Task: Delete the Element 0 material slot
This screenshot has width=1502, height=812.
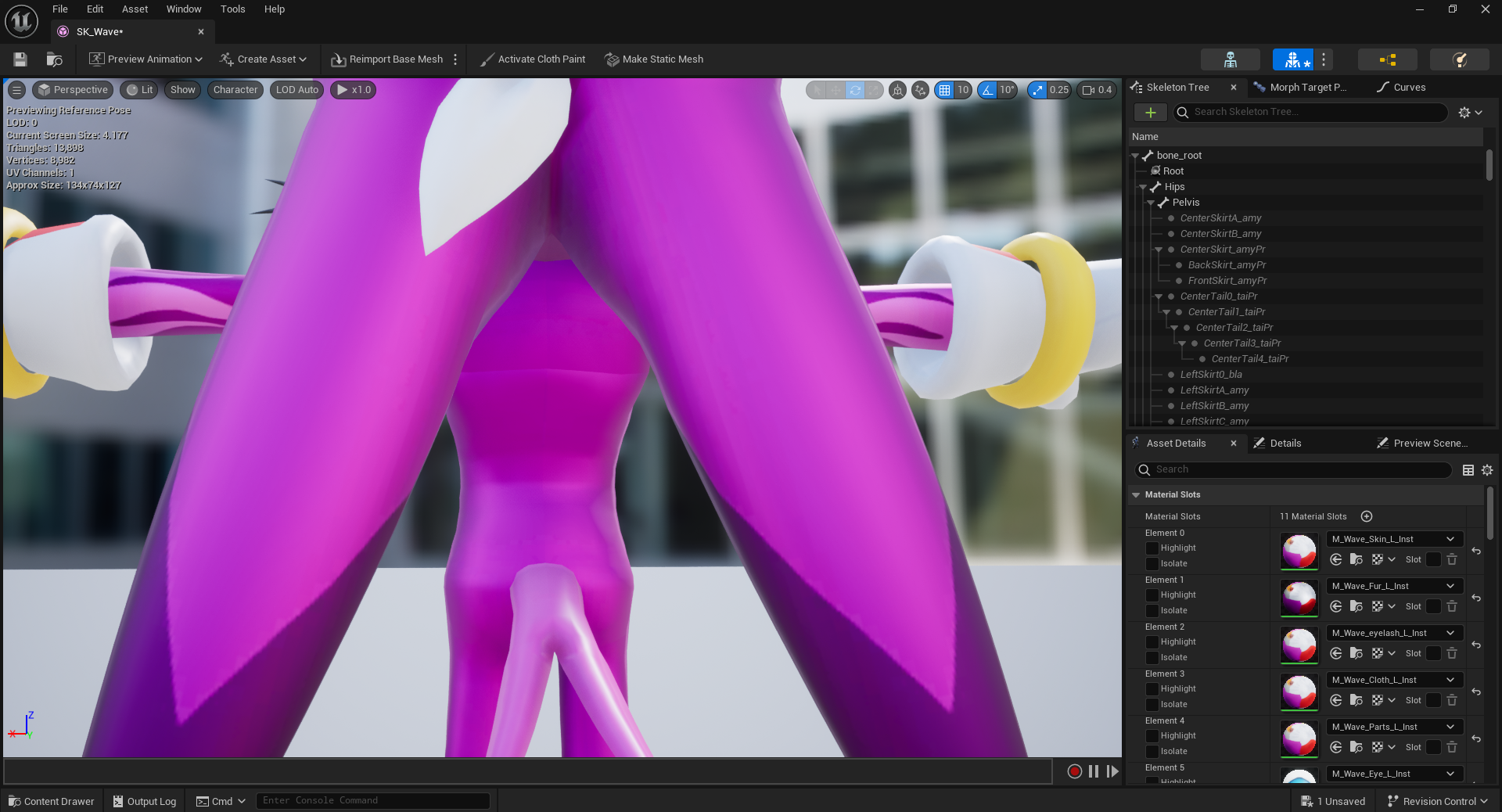Action: pyautogui.click(x=1452, y=559)
